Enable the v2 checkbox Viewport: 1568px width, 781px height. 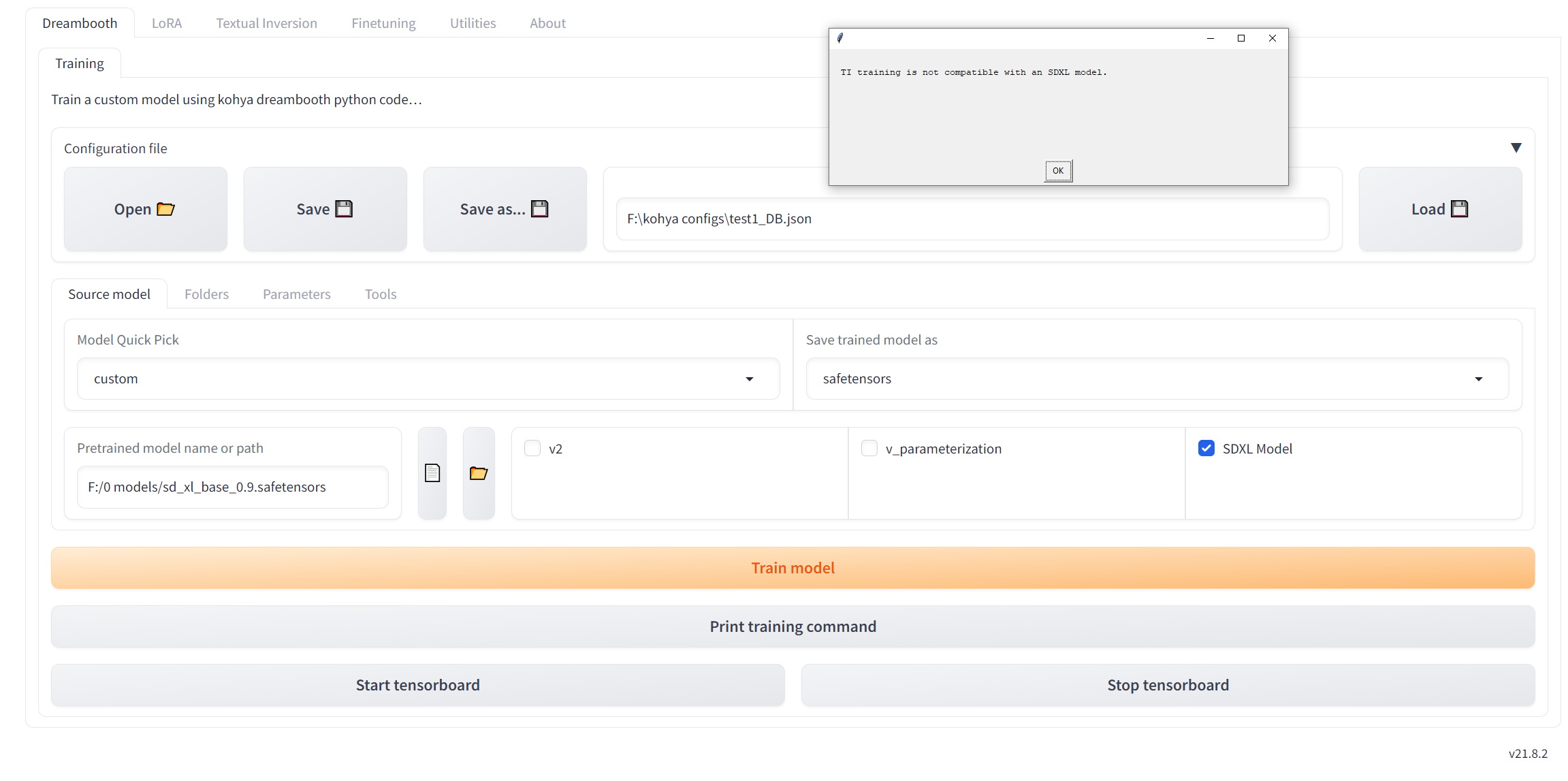coord(532,448)
